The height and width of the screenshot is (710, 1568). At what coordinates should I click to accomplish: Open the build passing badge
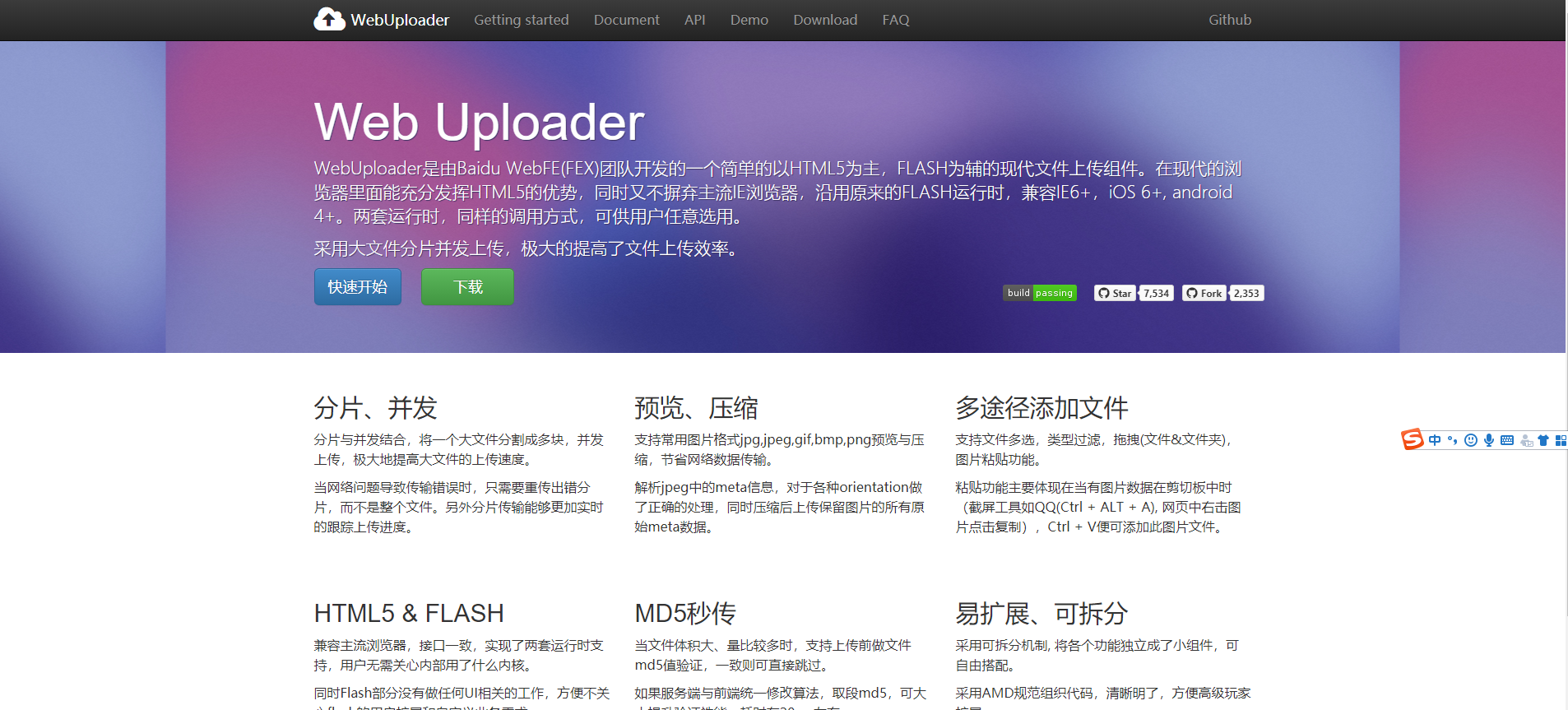click(1040, 293)
